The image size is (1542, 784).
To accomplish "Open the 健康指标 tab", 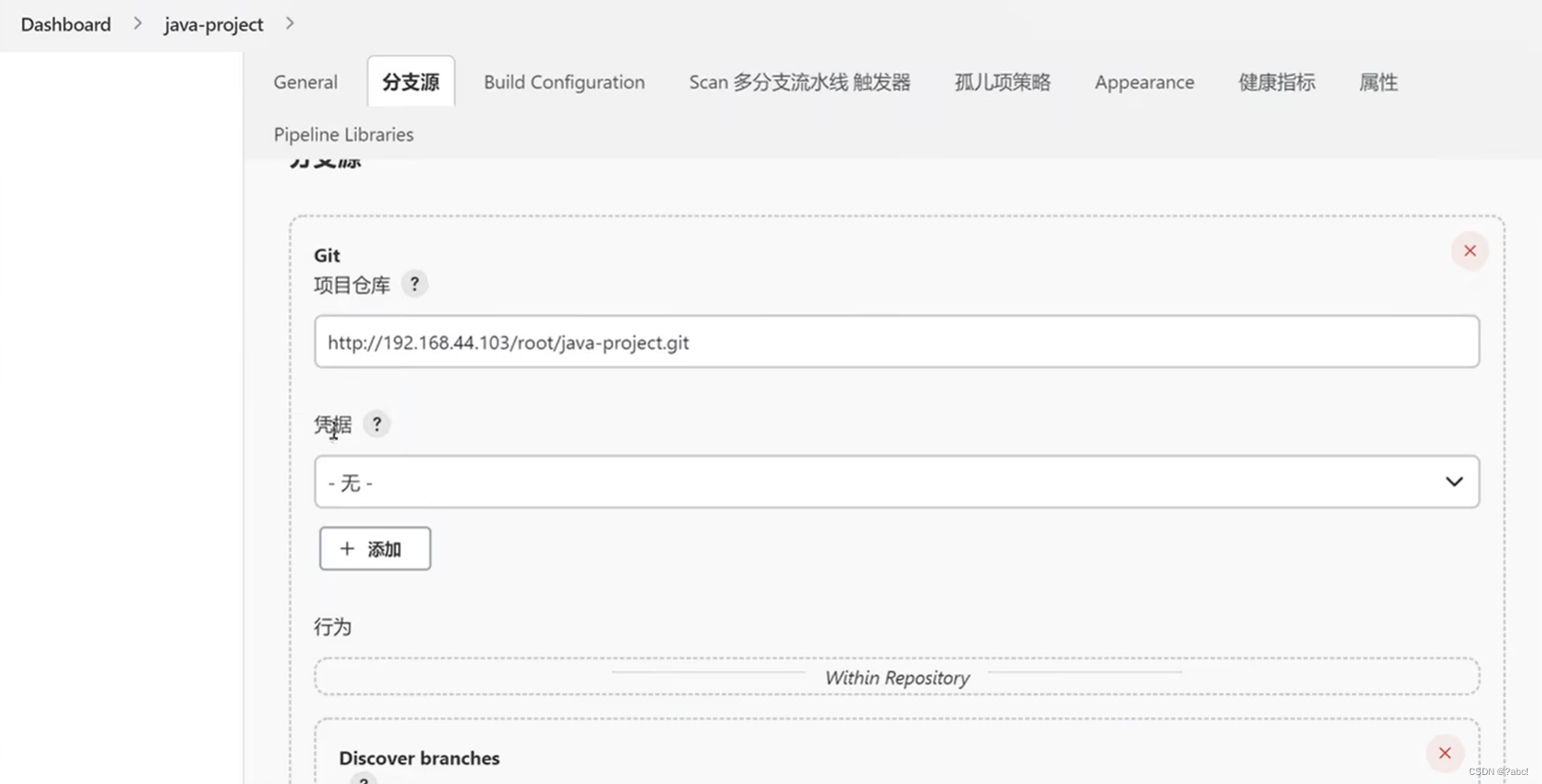I will pos(1276,82).
